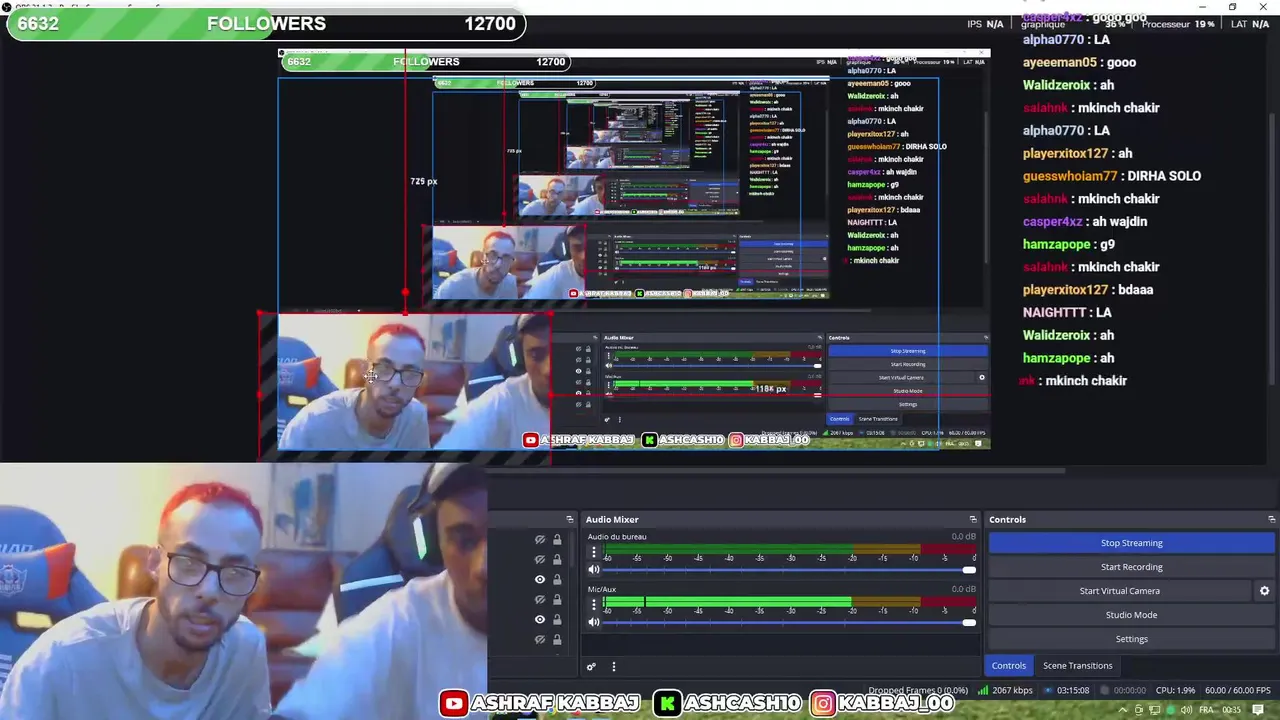Open OBS Settings button
Viewport: 1280px width, 720px height.
pos(1131,639)
